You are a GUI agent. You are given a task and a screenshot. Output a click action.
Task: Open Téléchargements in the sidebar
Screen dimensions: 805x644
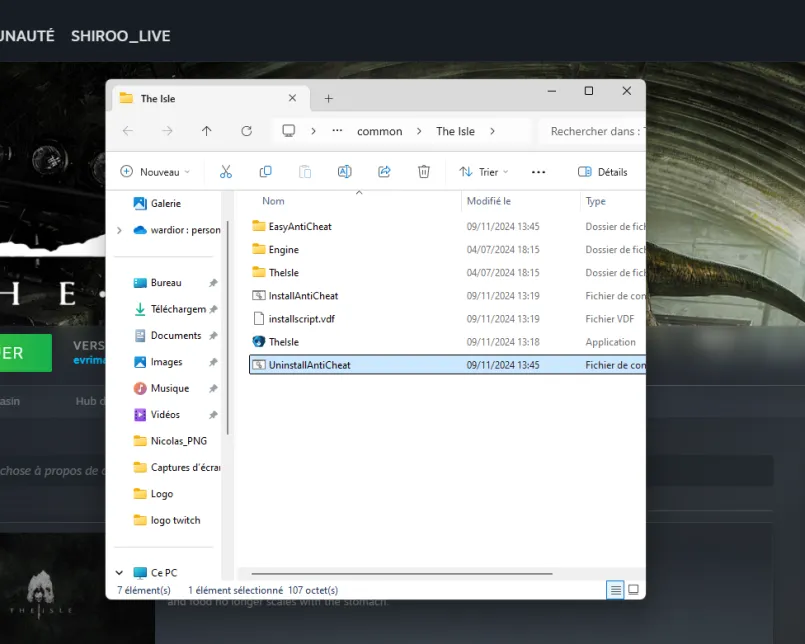coord(177,309)
